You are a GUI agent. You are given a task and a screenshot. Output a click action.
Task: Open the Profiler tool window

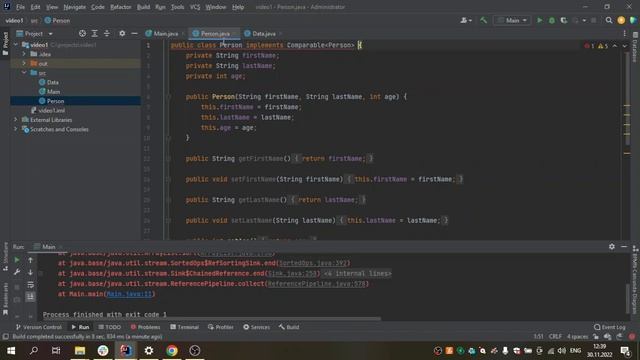pos(221,327)
